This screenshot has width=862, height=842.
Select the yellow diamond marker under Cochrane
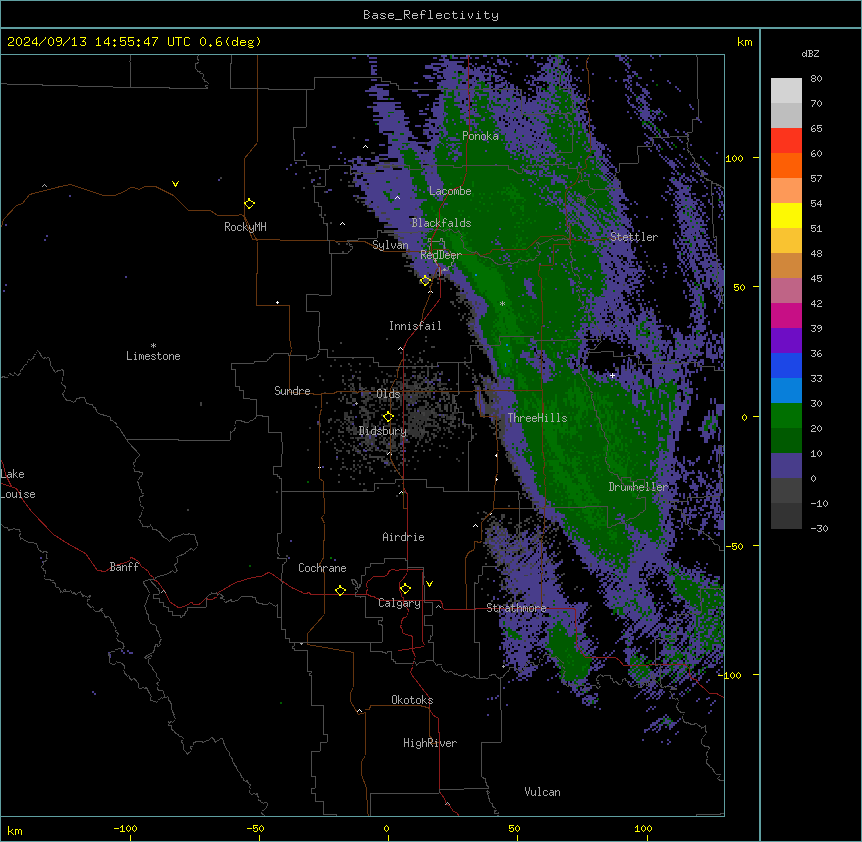(340, 590)
